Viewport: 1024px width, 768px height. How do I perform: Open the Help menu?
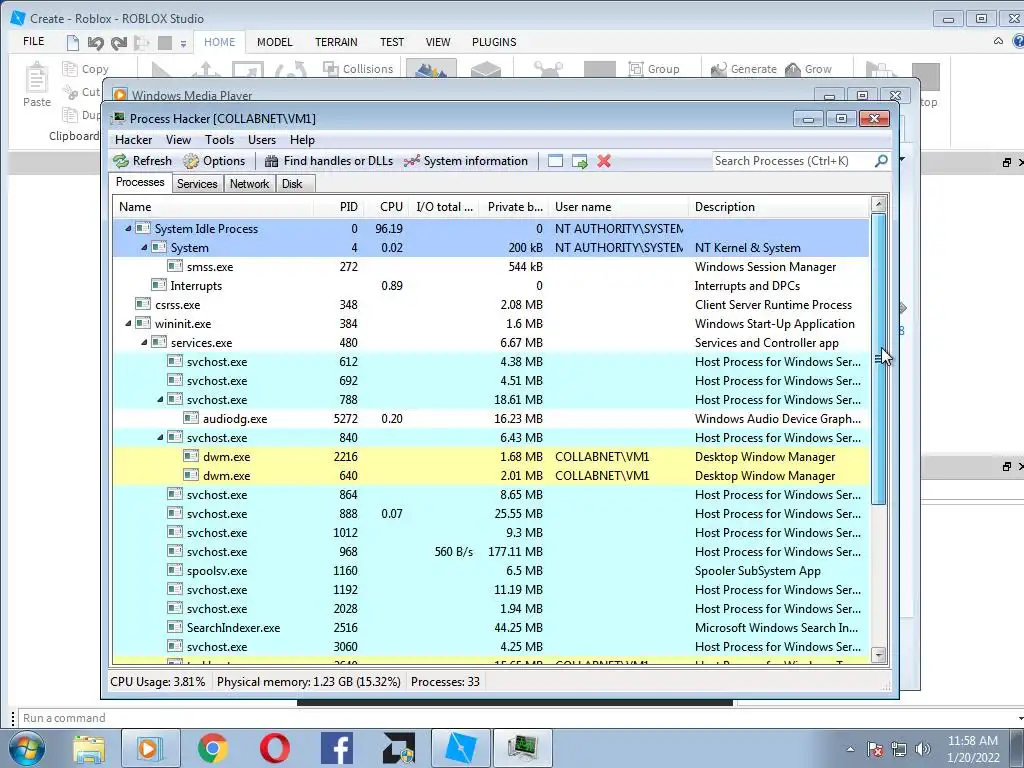302,140
